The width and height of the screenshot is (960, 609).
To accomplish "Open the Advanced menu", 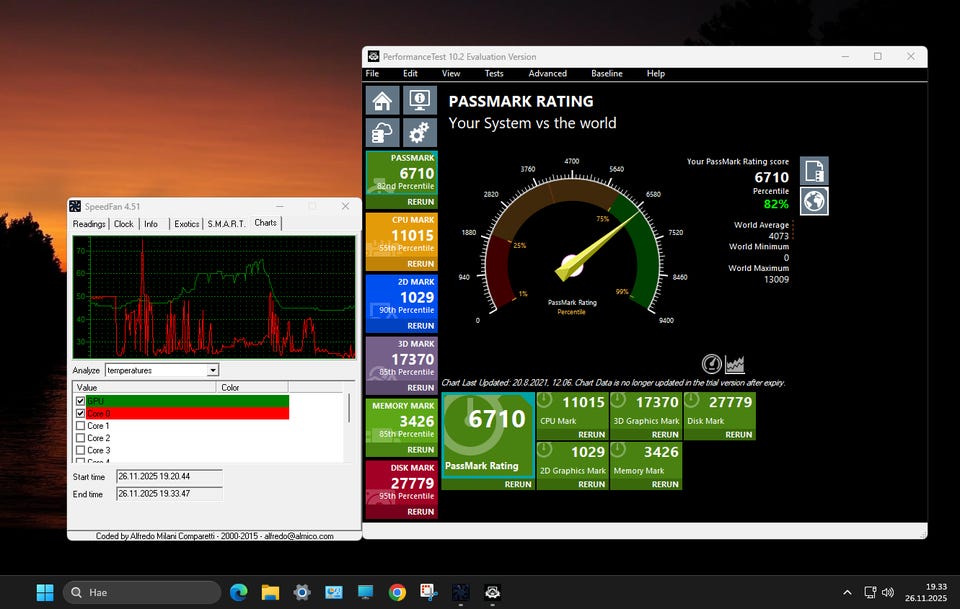I will (547, 73).
